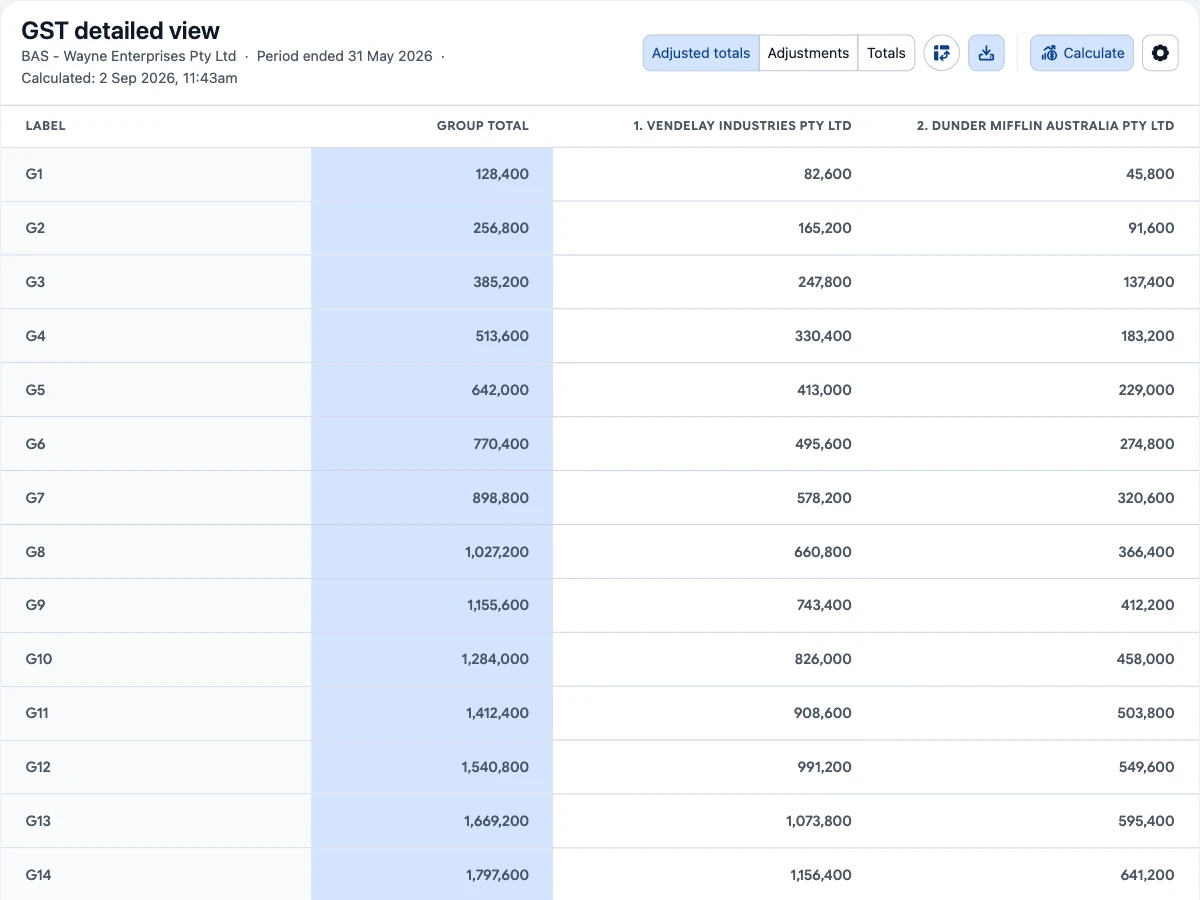Select the G12 row label
The image size is (1200, 900).
click(x=38, y=767)
